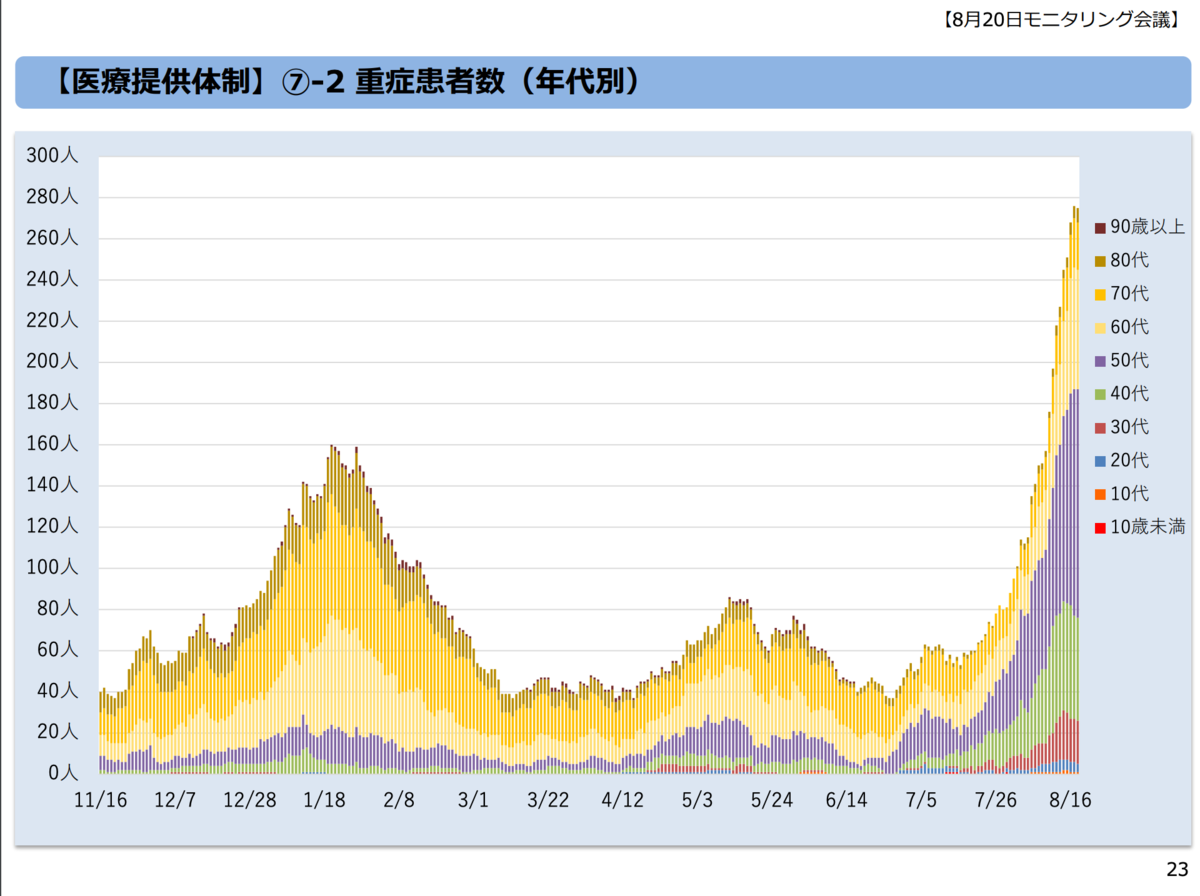
Task: Click the 260人 y-axis label
Action: pyautogui.click(x=52, y=238)
